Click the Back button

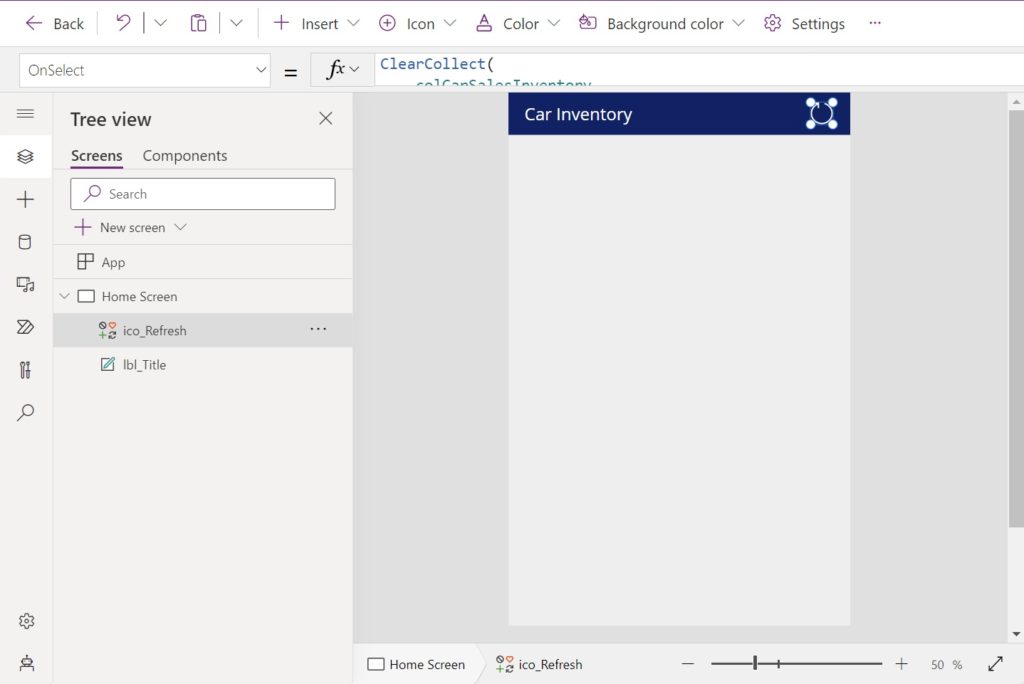coord(54,22)
